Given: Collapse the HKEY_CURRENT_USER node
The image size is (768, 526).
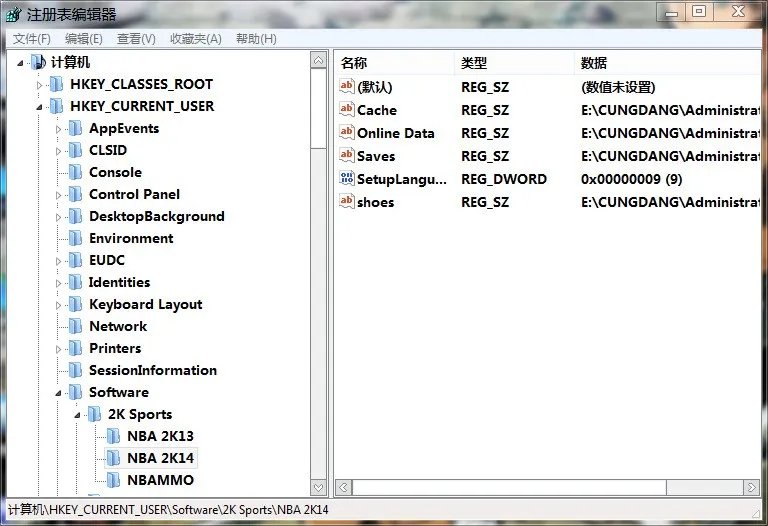Looking at the screenshot, I should pos(39,107).
